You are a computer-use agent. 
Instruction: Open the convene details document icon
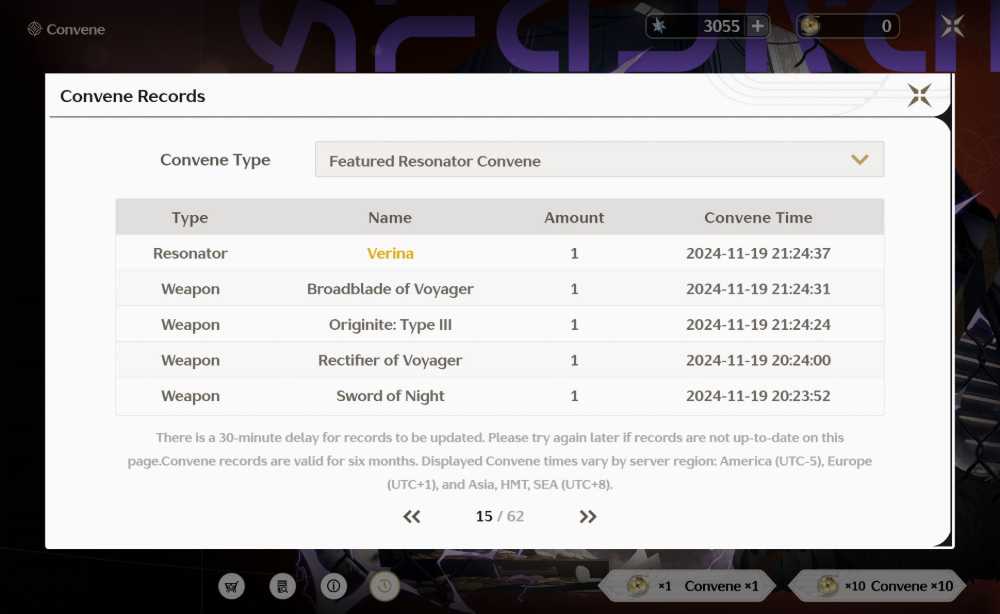tap(283, 586)
